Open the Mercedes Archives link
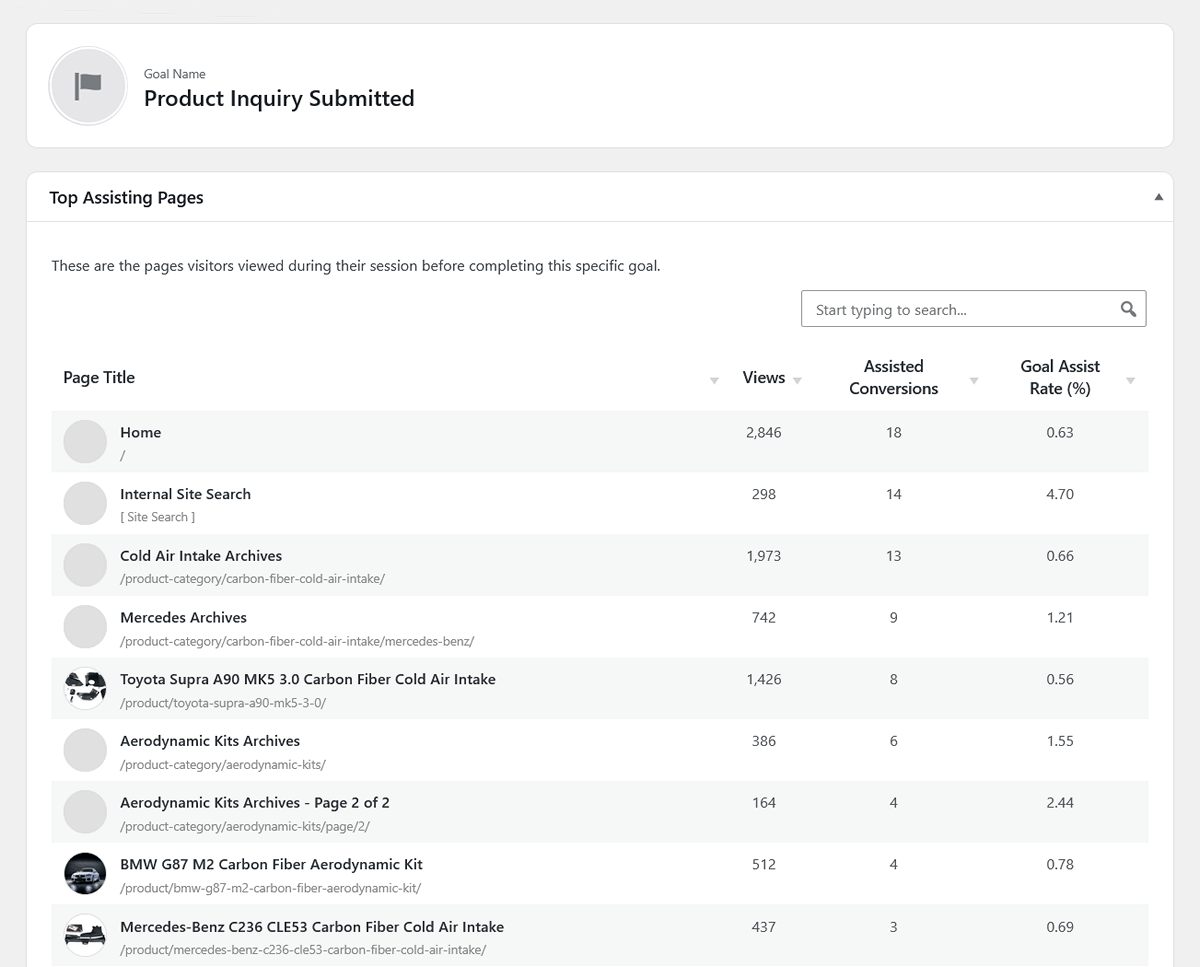The image size is (1200, 967). tap(183, 617)
